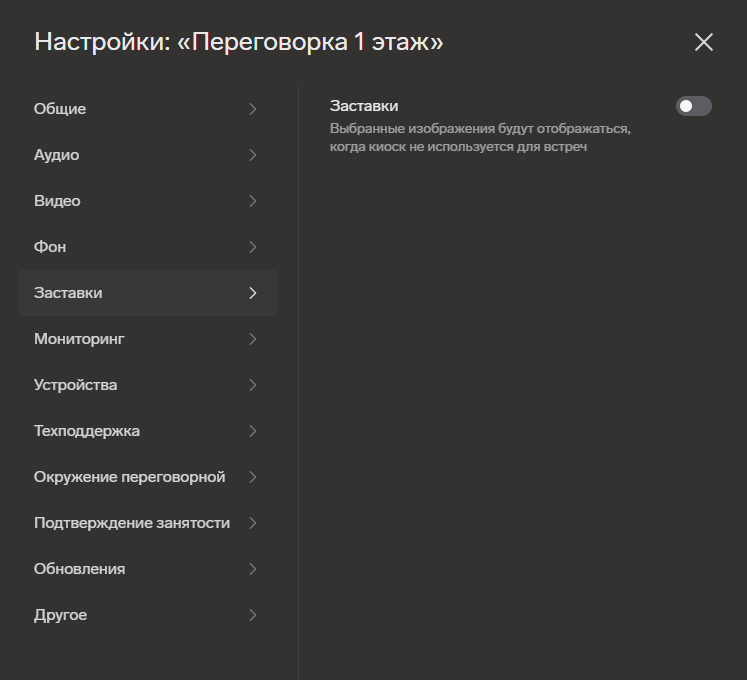This screenshot has width=747, height=680.
Task: Switch to the Устройства settings
Action: 75,385
